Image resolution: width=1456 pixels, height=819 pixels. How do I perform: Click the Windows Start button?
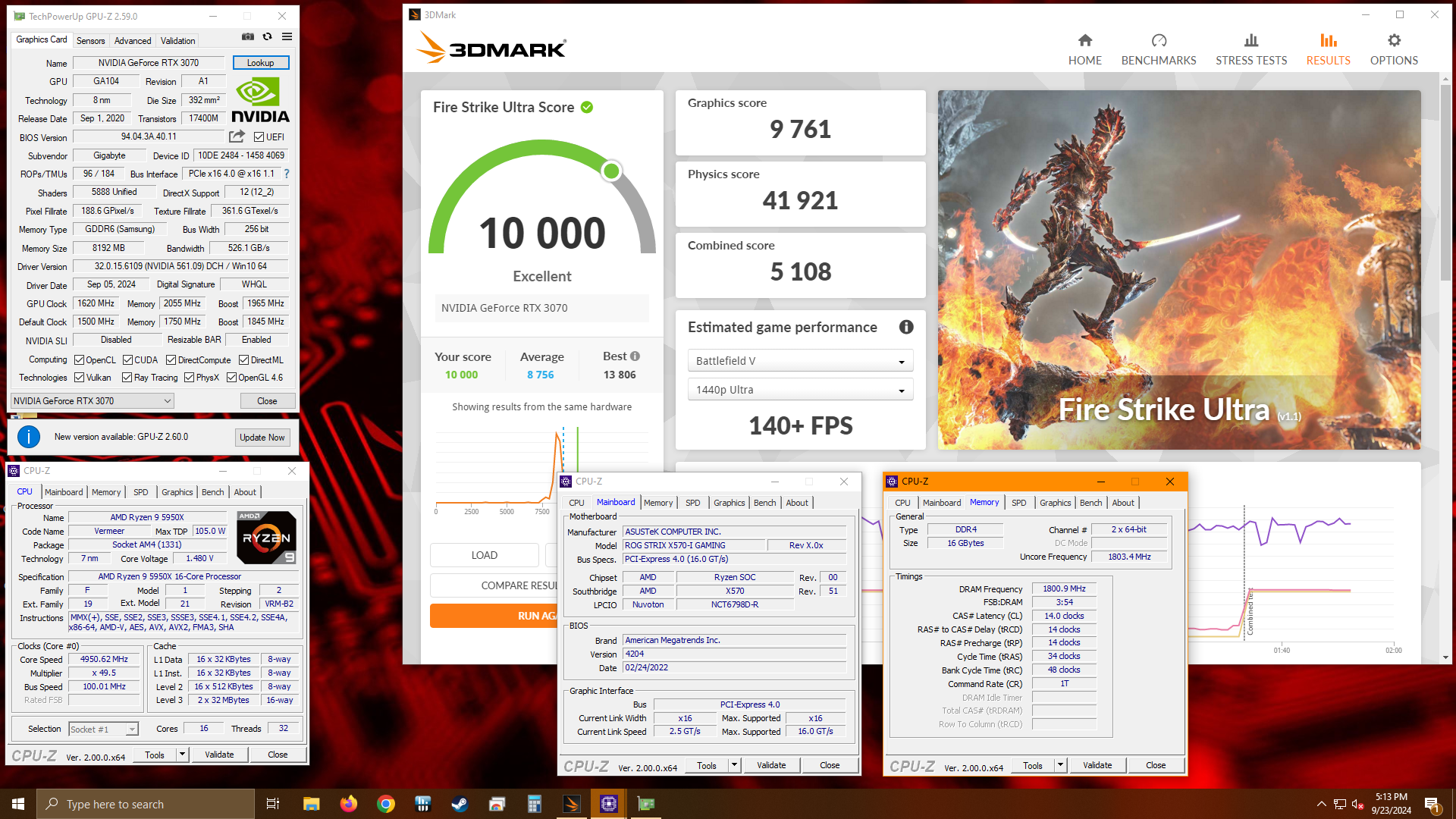[18, 804]
